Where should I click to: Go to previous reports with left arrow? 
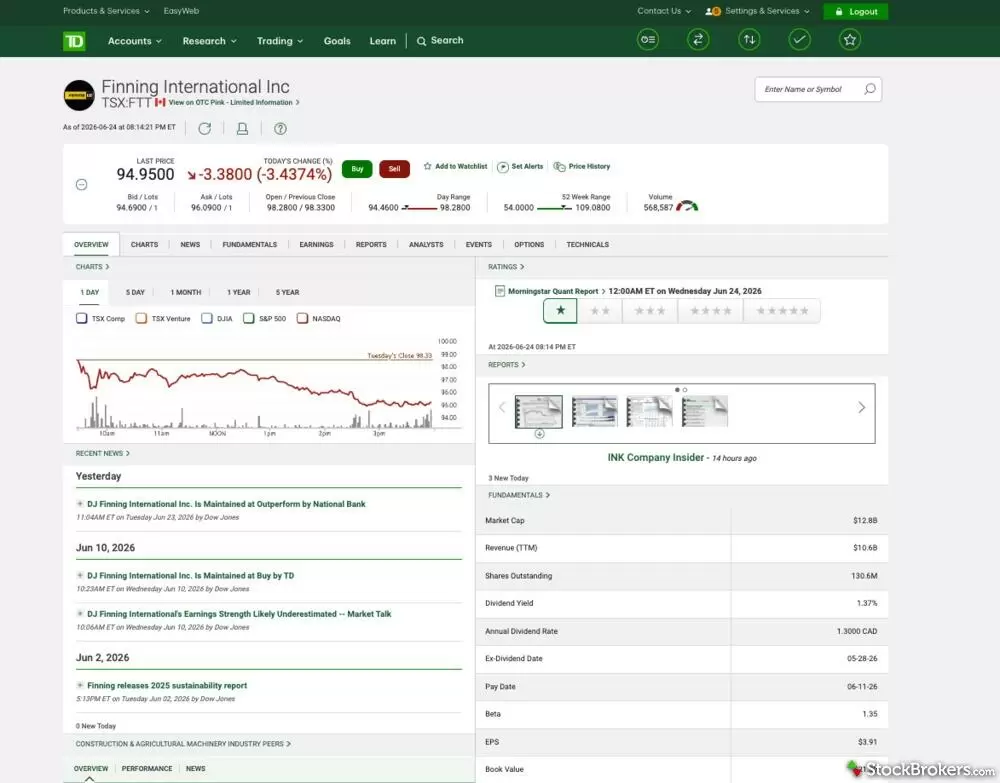pyautogui.click(x=502, y=407)
